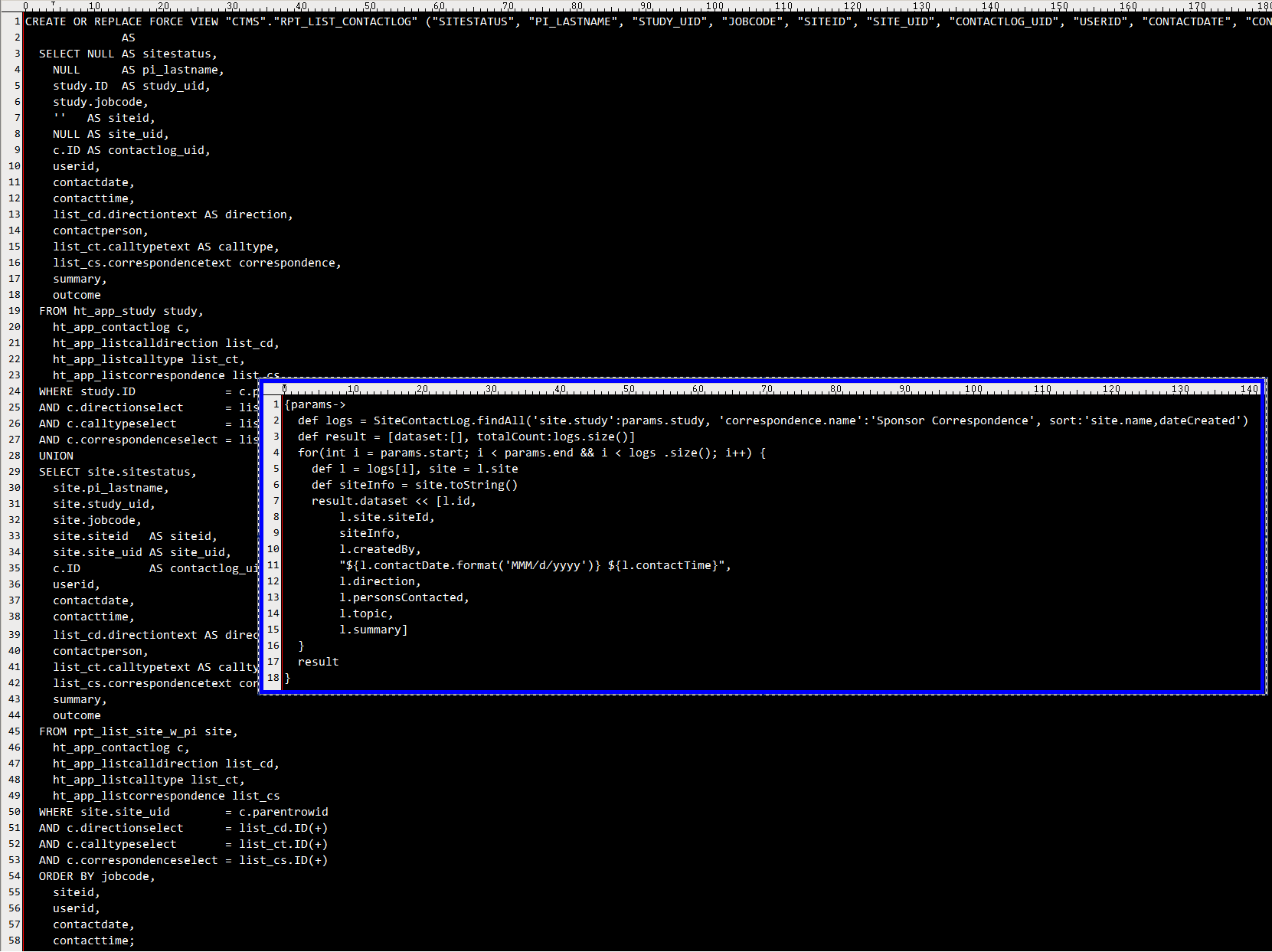This screenshot has height=952, width=1272.
Task: Click the "l.personsContacted," line in the popup
Action: (404, 597)
